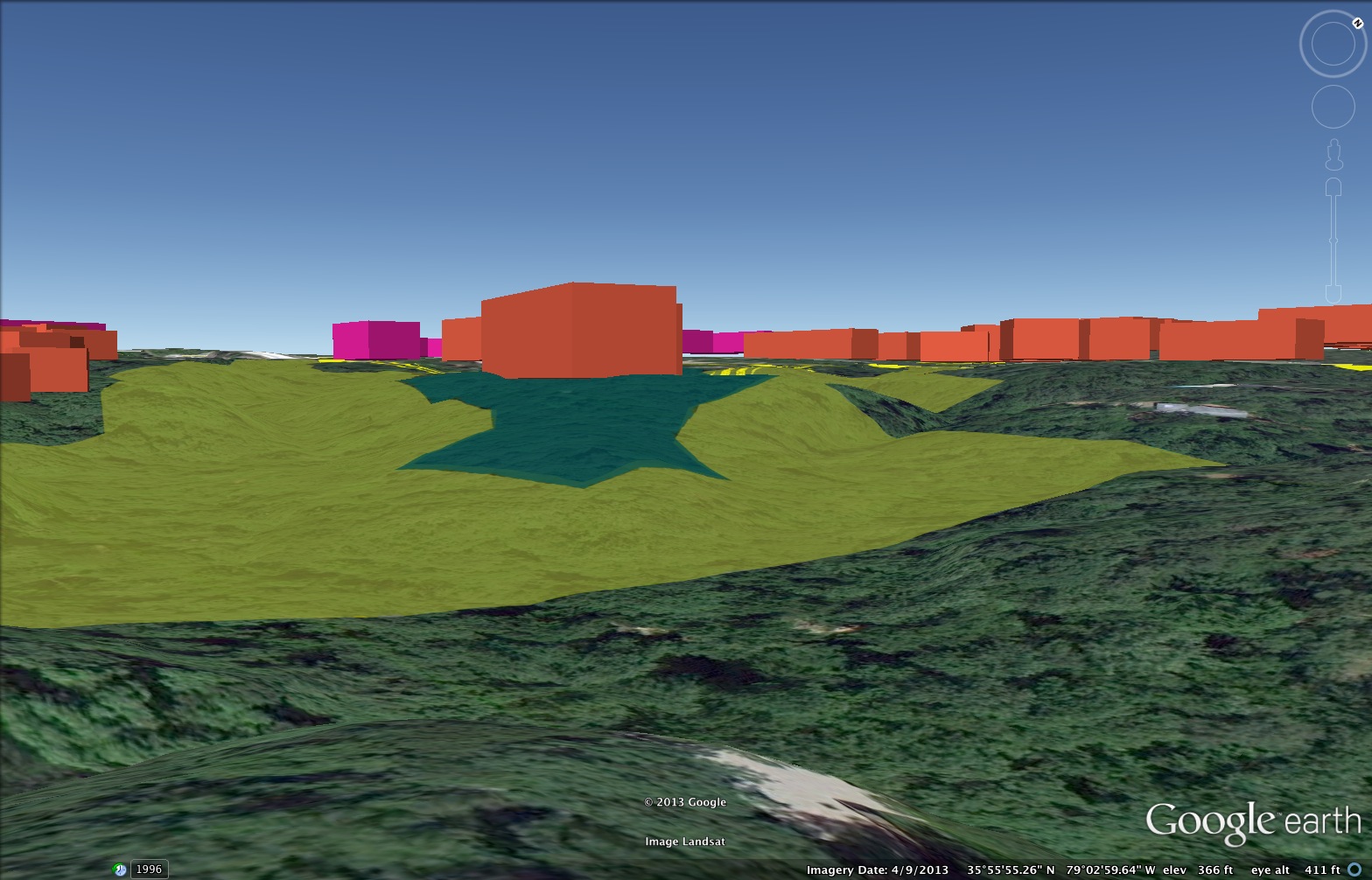Click the © 2013 Google copyright text
1372x880 pixels.
[x=685, y=802]
